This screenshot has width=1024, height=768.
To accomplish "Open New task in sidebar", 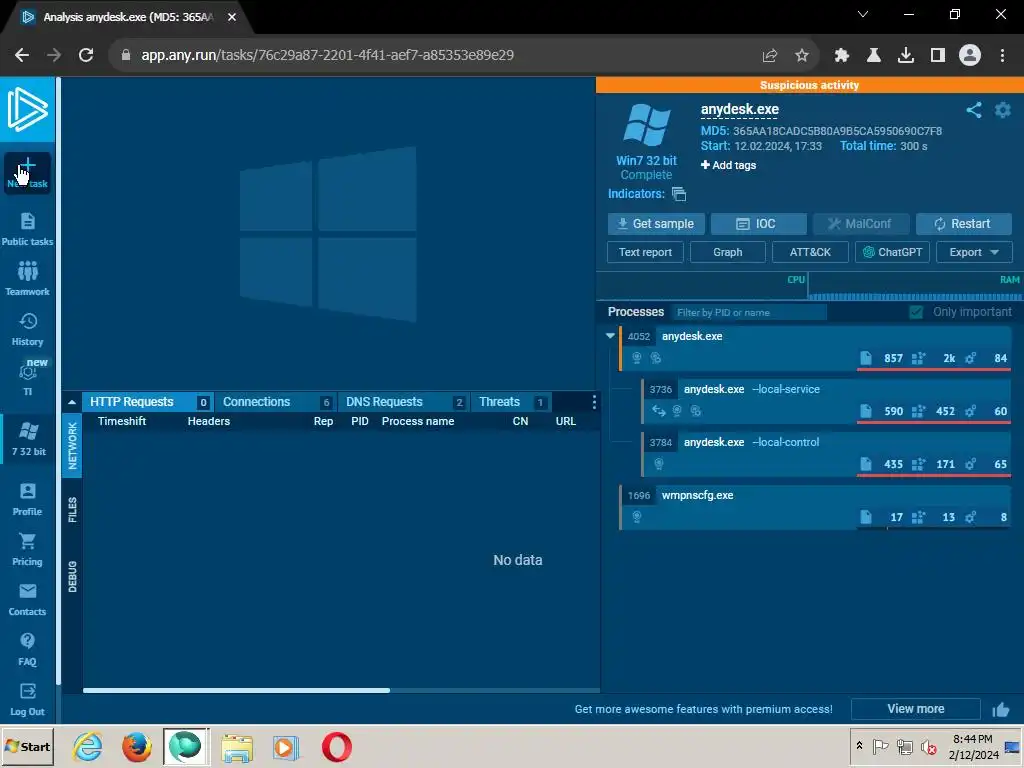I will (x=27, y=173).
